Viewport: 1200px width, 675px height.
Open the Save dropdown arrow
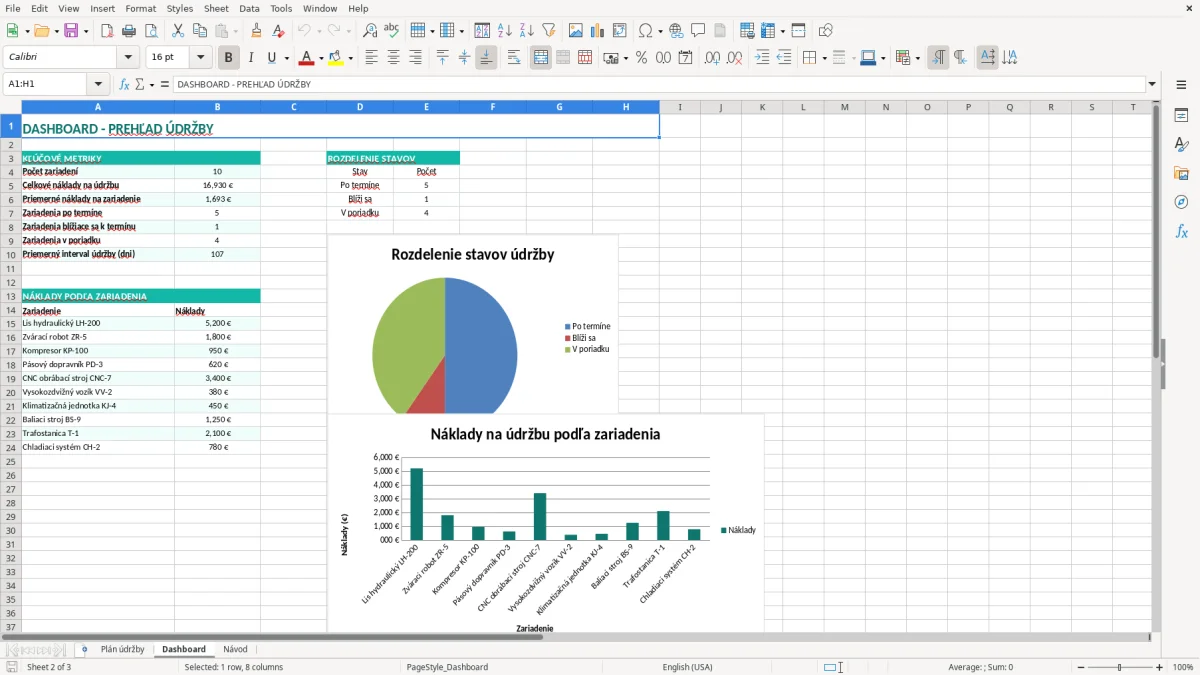coord(86,31)
